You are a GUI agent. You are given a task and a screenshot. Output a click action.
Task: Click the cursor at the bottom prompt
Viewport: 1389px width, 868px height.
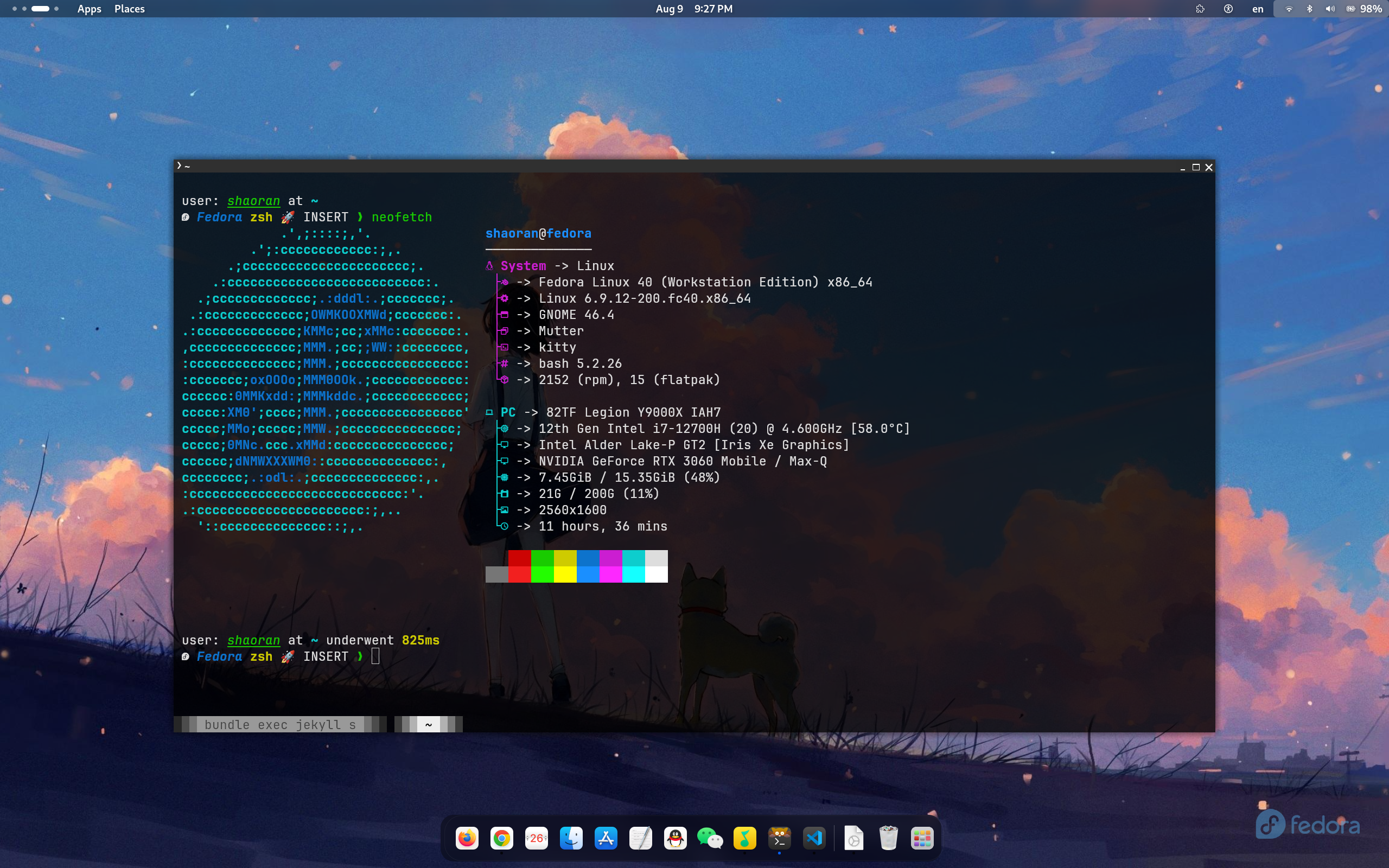click(x=375, y=656)
